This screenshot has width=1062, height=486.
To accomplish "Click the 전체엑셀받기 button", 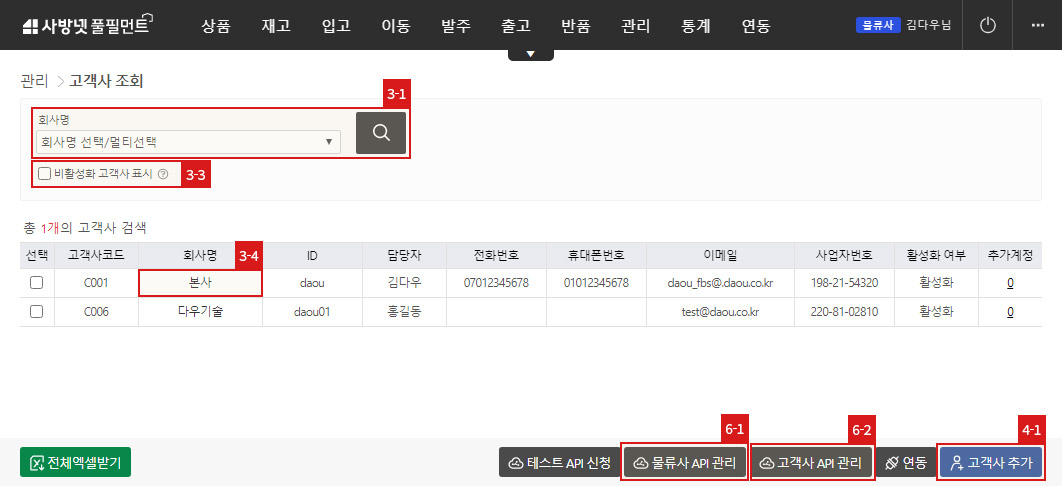I will pos(75,462).
